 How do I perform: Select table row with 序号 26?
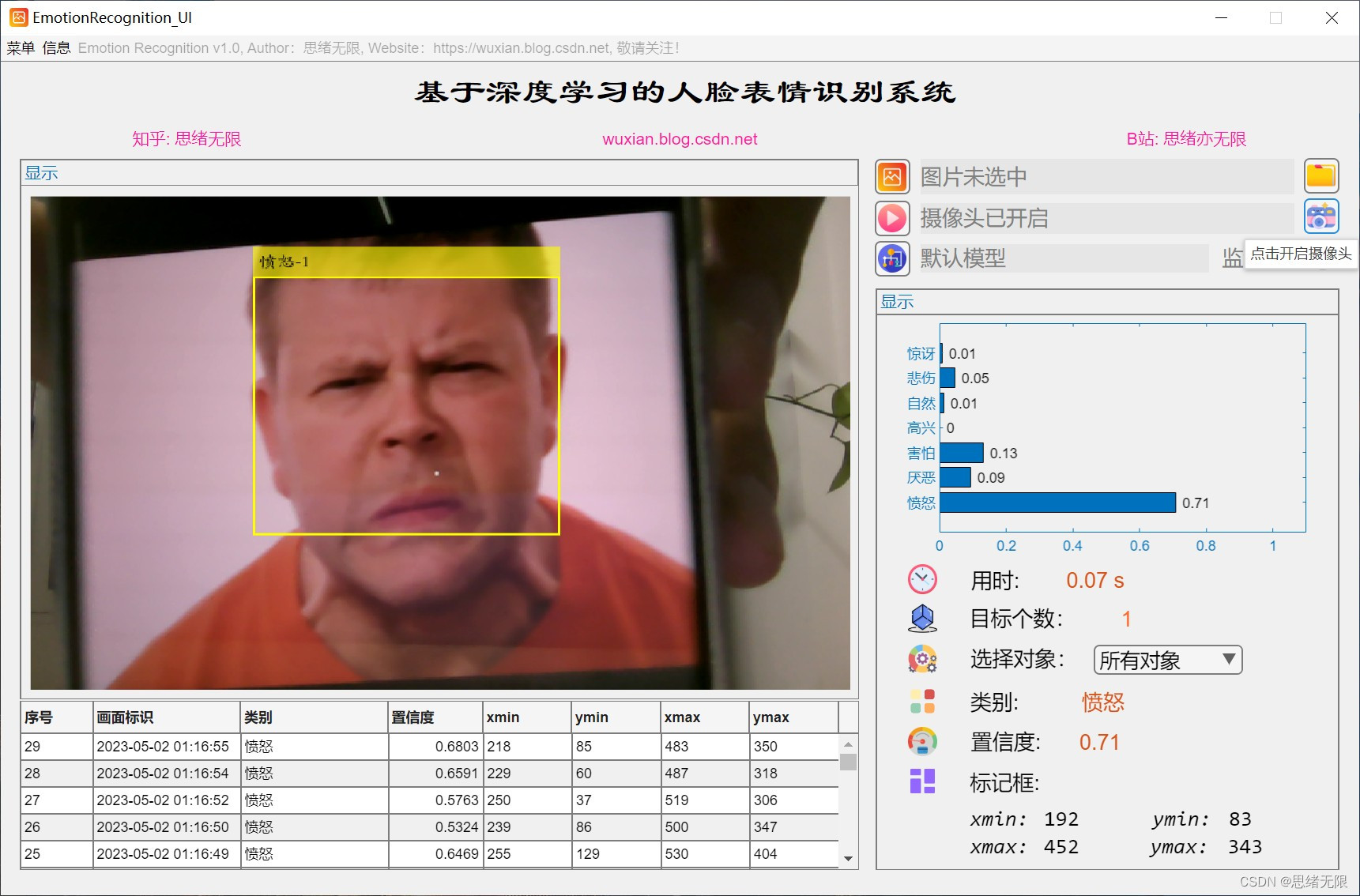tap(429, 827)
